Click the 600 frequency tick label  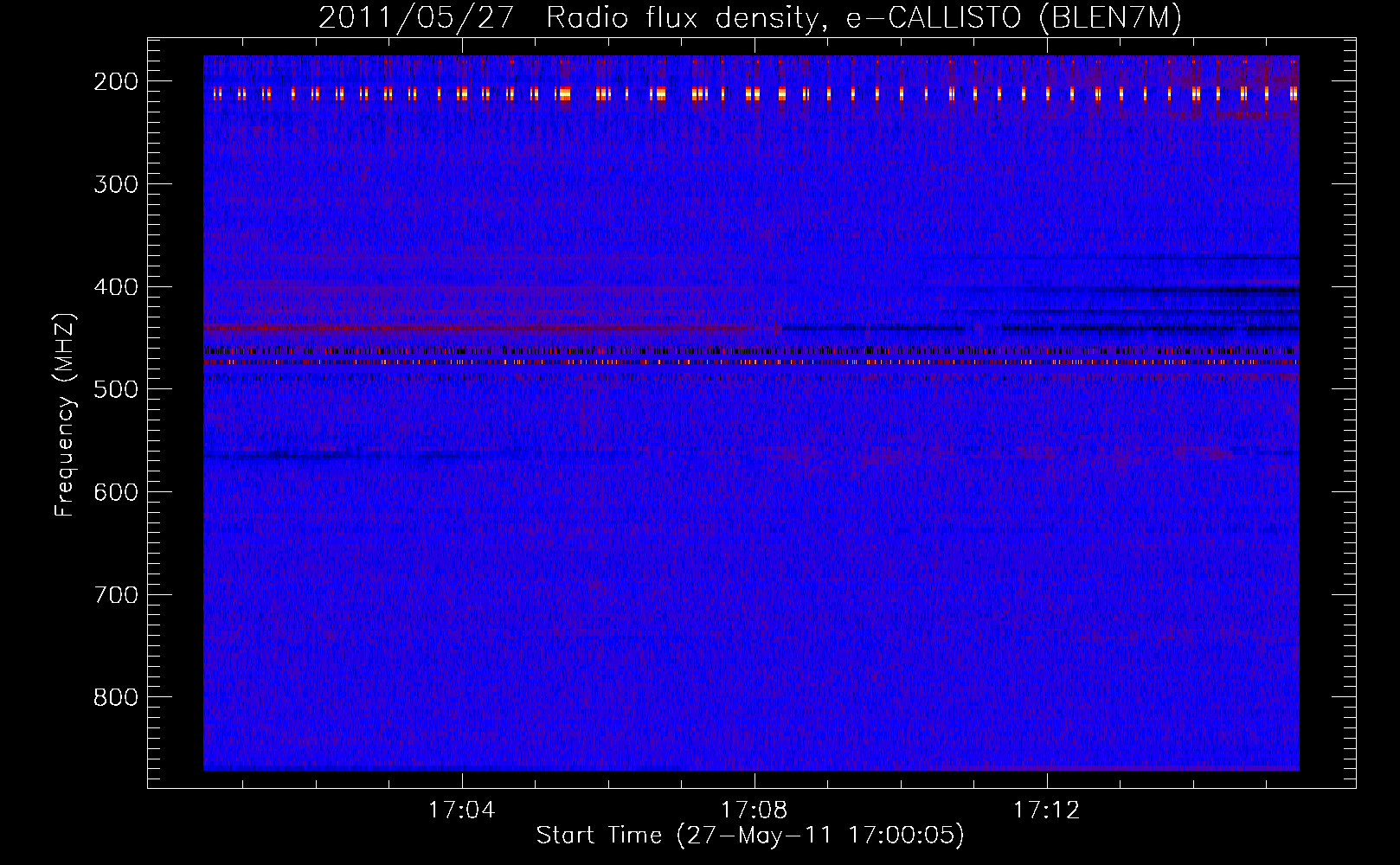(116, 492)
